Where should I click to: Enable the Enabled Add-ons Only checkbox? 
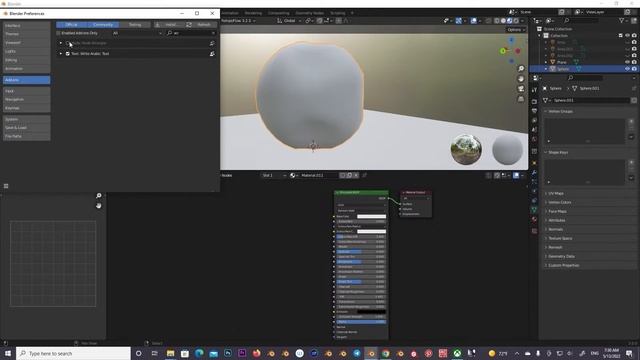coord(58,33)
